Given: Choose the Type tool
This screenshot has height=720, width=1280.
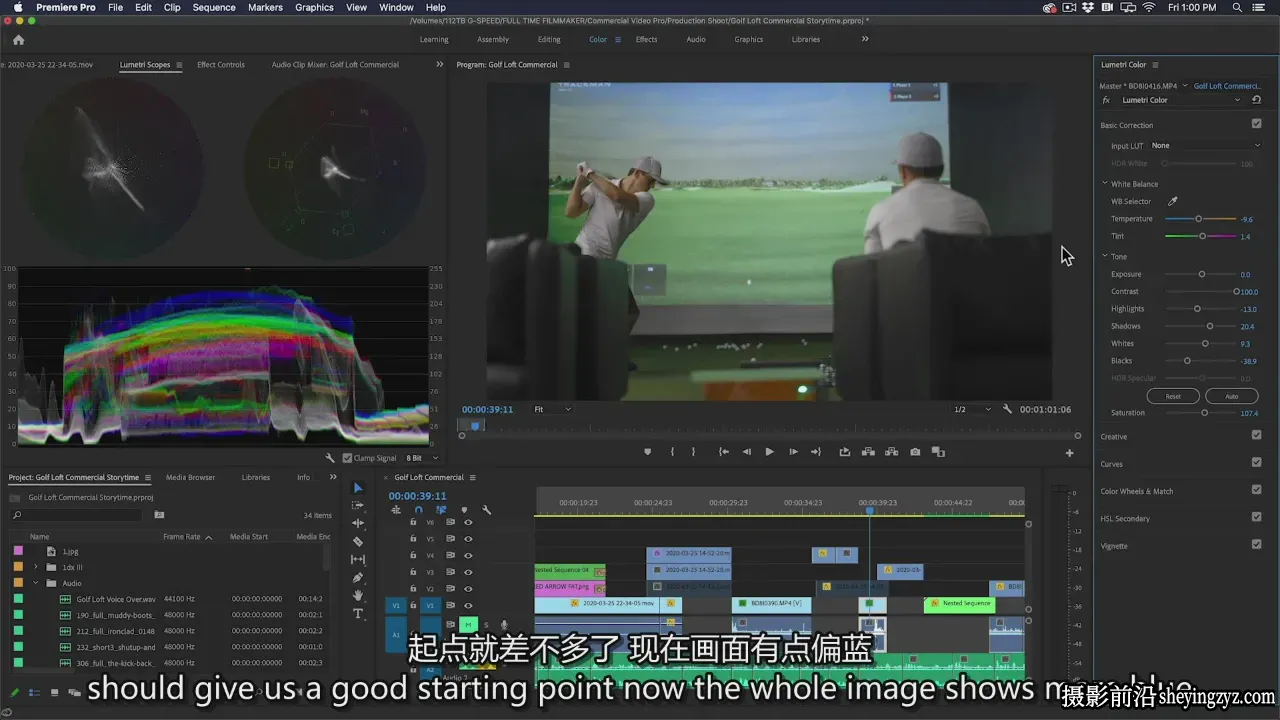Looking at the screenshot, I should click(x=358, y=613).
